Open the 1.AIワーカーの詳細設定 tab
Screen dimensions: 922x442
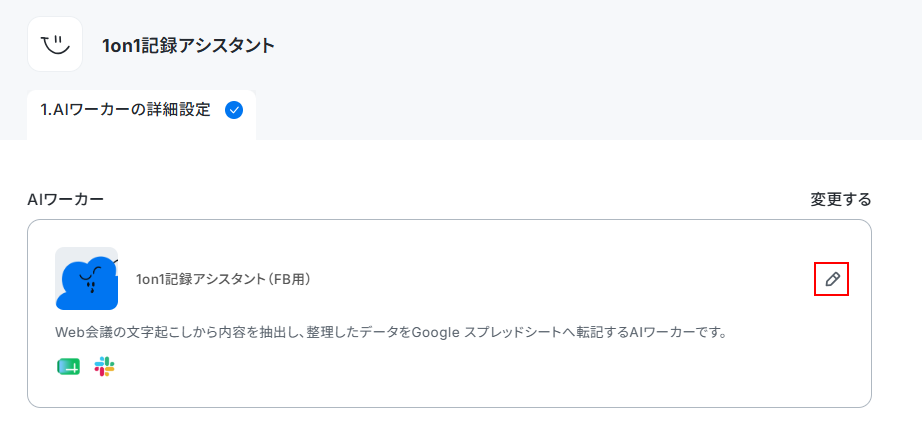[141, 110]
